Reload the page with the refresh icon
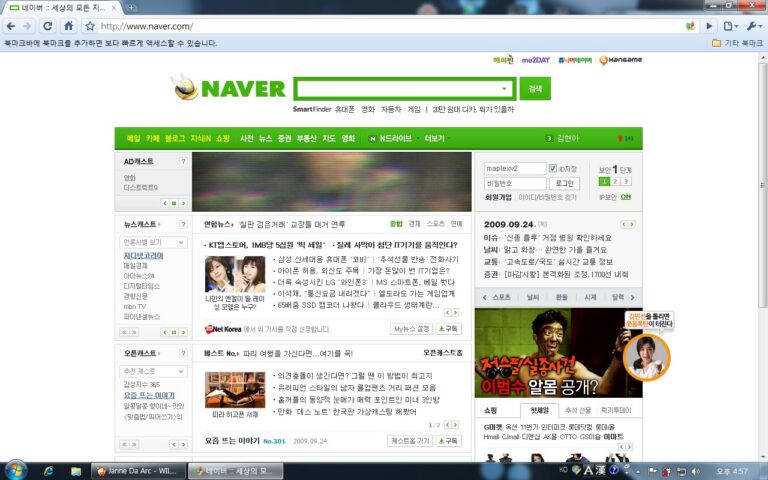This screenshot has height=480, width=768. [48, 26]
